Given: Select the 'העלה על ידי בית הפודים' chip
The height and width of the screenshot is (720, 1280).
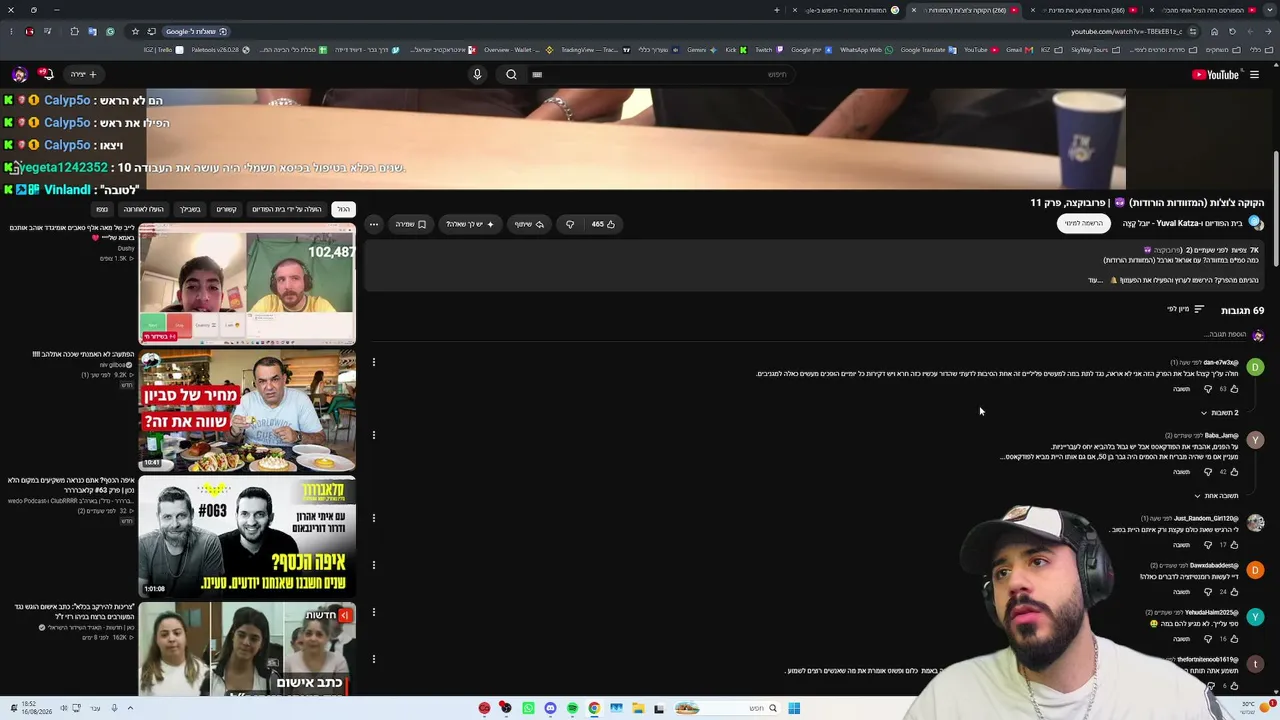Looking at the screenshot, I should point(287,209).
